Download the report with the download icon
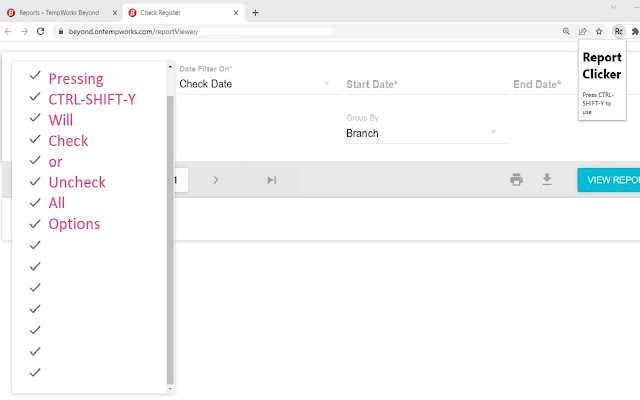 coord(547,179)
